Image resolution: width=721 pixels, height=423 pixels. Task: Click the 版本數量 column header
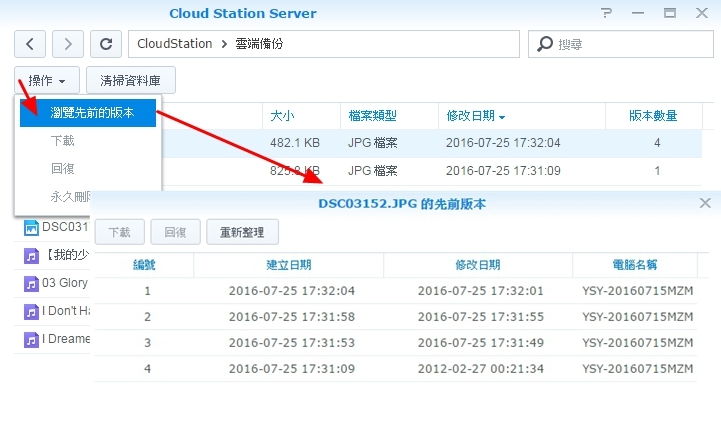tap(653, 116)
